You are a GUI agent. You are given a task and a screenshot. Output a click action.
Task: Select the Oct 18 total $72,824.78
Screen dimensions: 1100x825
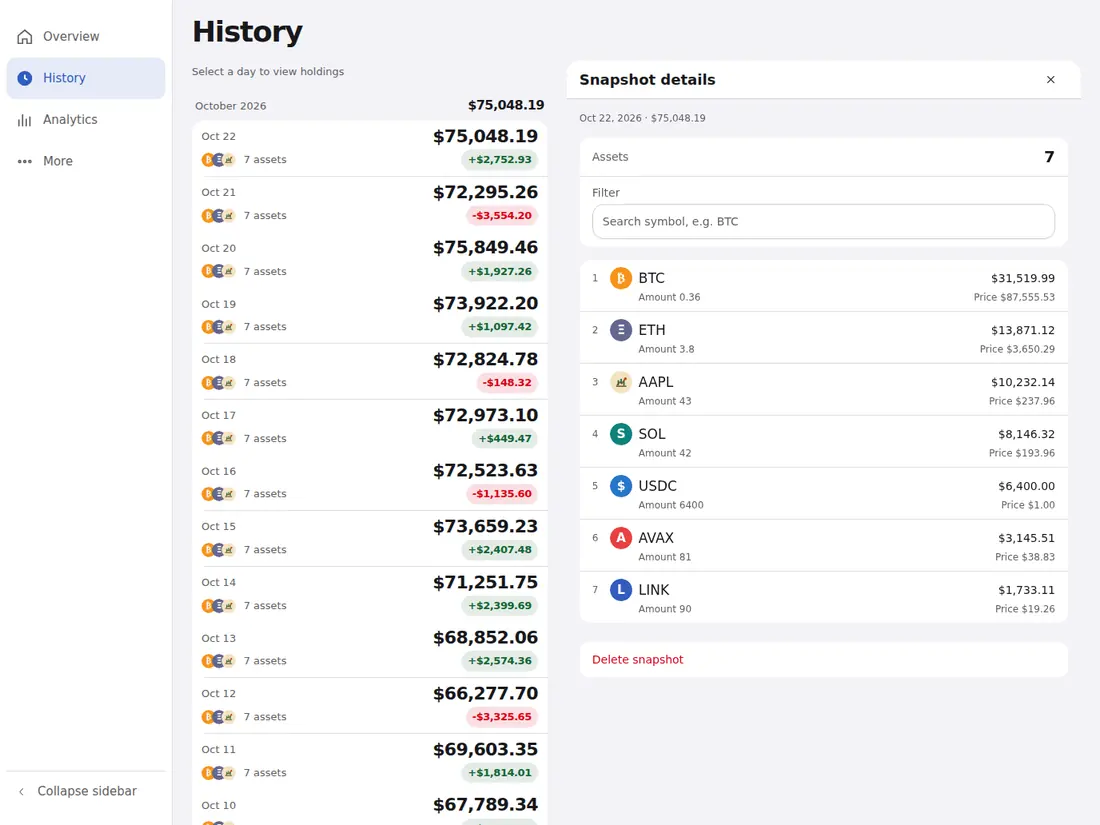click(x=485, y=359)
